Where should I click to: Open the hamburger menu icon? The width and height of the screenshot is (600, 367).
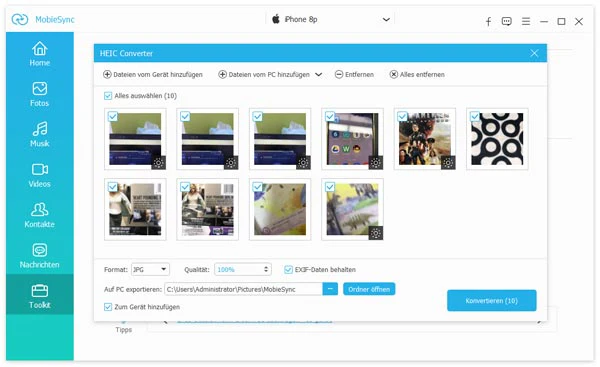(526, 21)
